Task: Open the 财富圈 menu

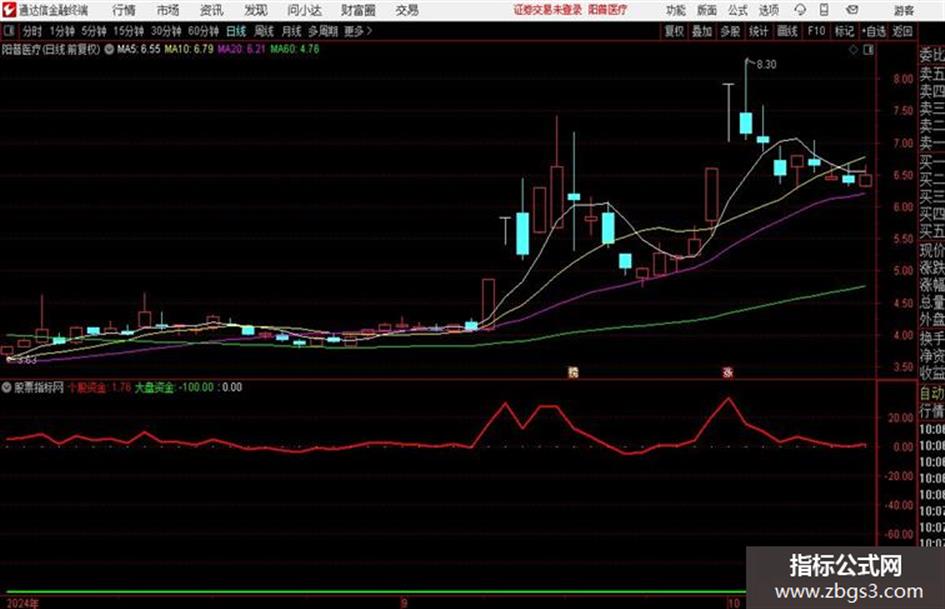Action: [x=358, y=10]
